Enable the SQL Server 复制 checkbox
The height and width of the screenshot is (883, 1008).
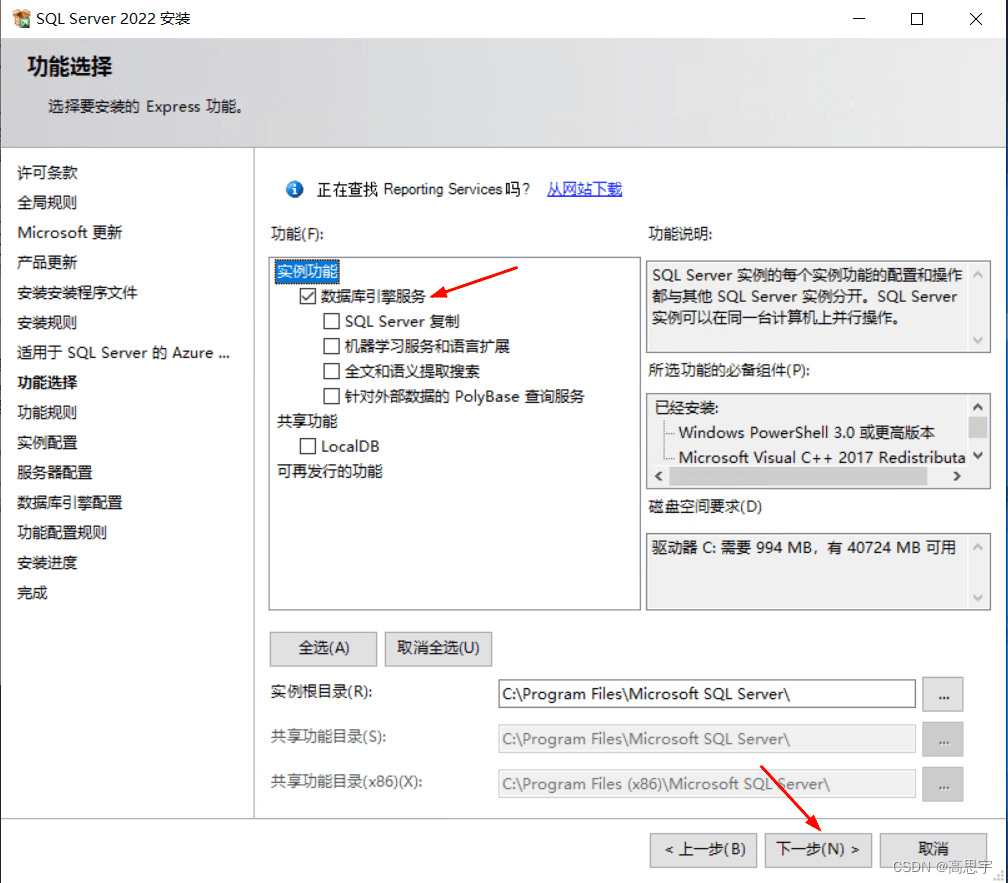(332, 321)
